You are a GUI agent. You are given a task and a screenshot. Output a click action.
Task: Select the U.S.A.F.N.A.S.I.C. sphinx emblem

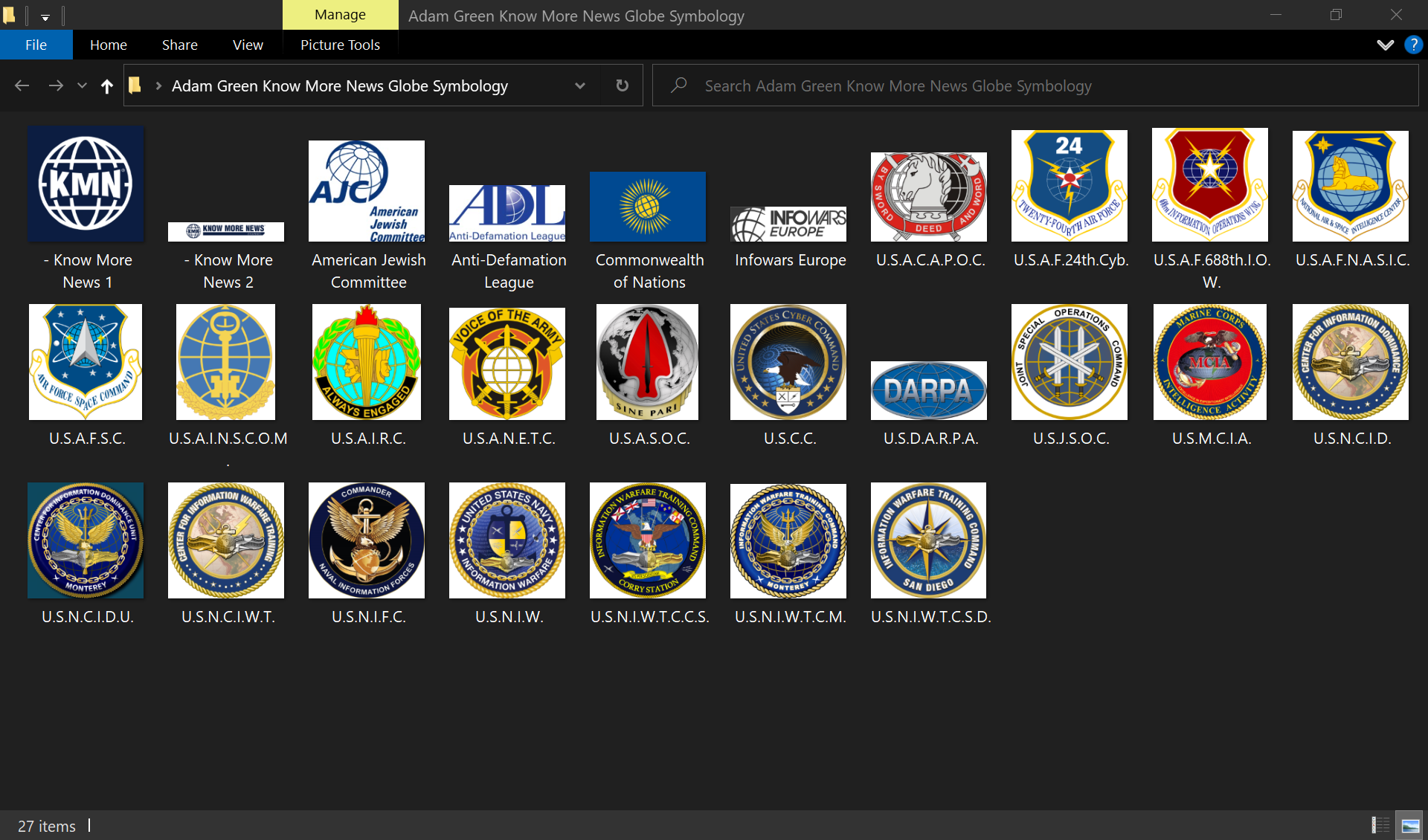[x=1351, y=186]
